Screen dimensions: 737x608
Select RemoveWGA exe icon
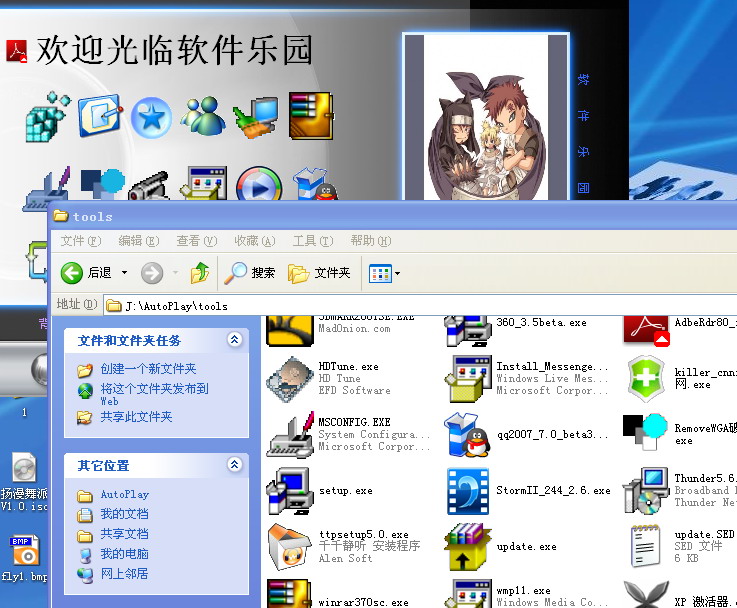(x=646, y=432)
